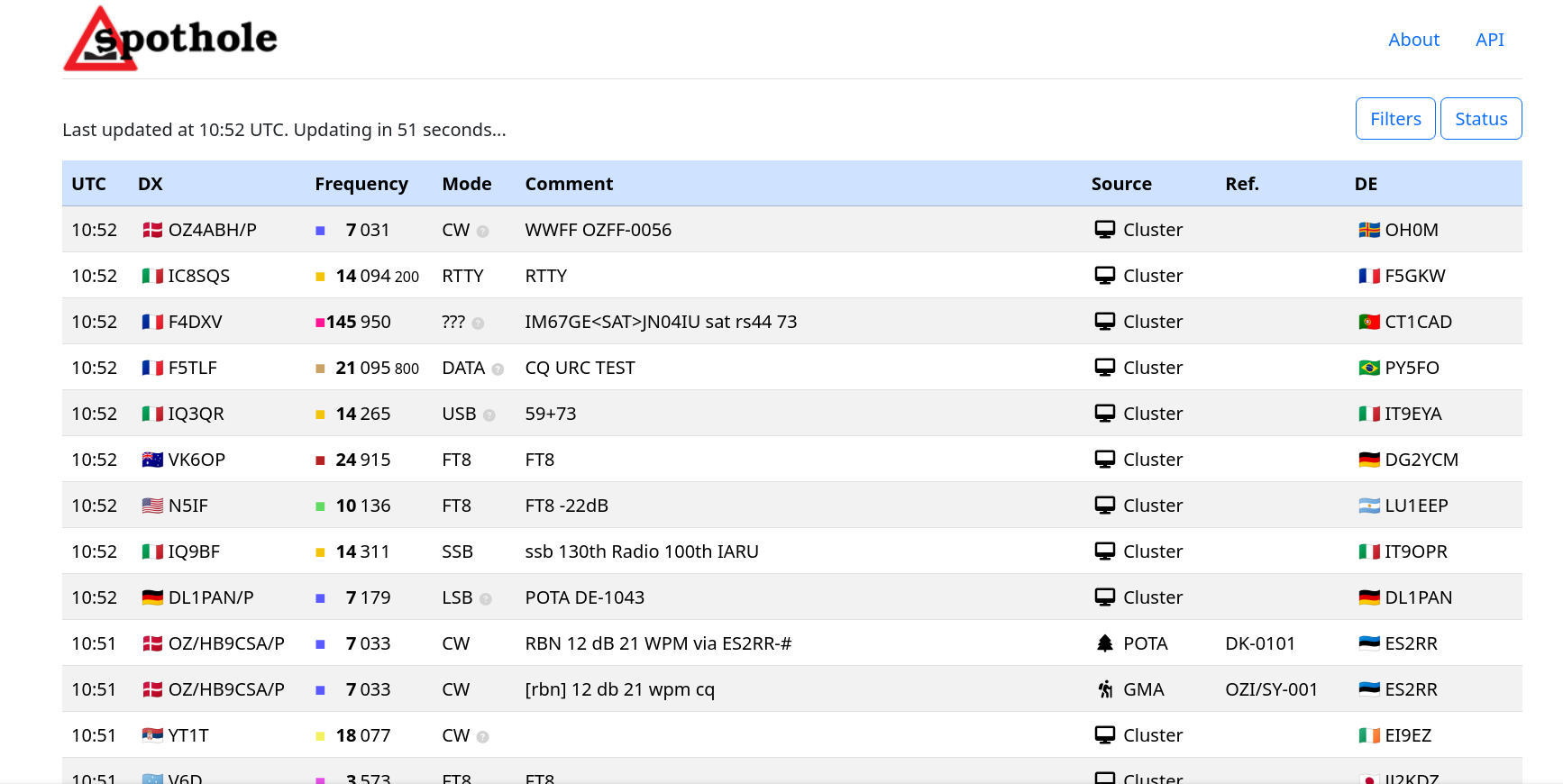Click Brazil flag next to PY5FO
Image resolution: width=1563 pixels, height=784 pixels.
pos(1368,368)
